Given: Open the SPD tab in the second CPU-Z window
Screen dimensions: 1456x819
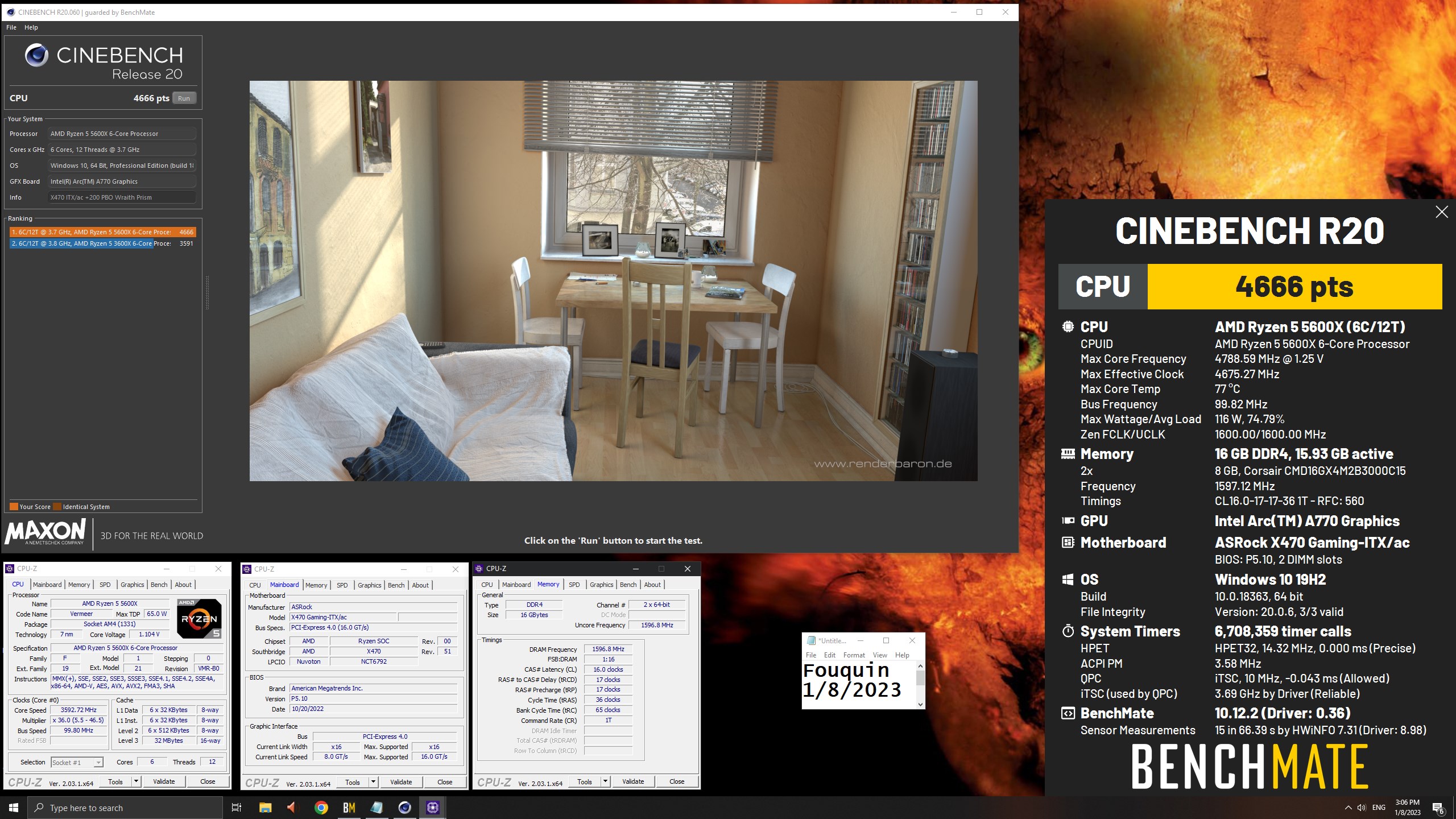Looking at the screenshot, I should [x=342, y=585].
